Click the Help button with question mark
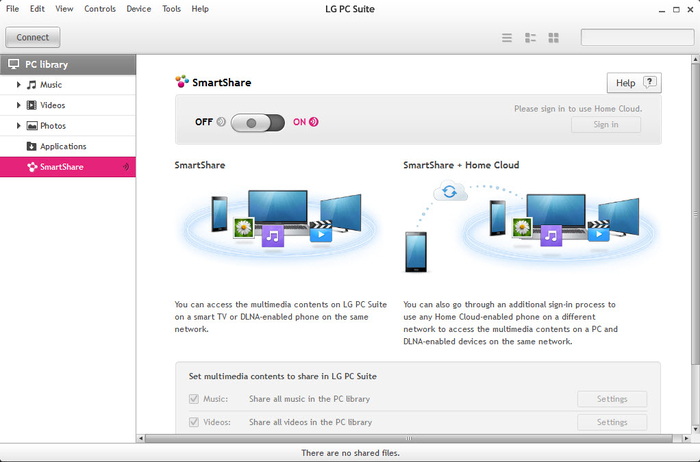 pos(634,83)
